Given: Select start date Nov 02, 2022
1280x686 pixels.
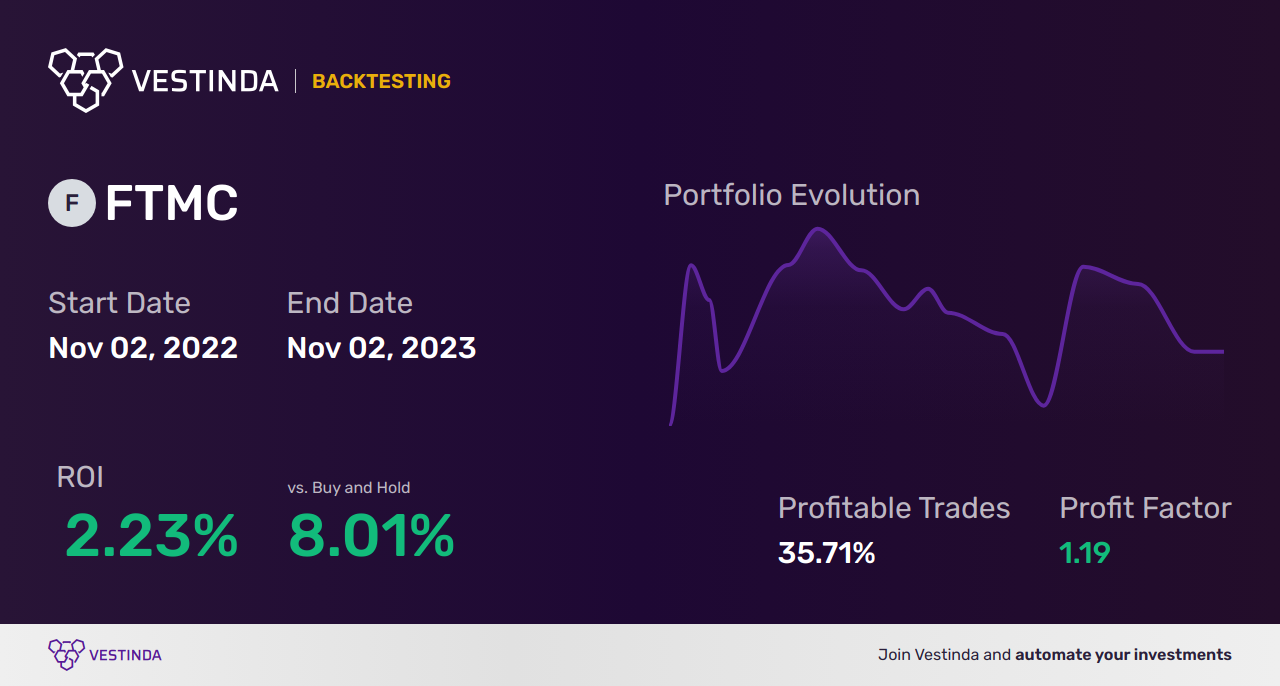Looking at the screenshot, I should point(143,348).
